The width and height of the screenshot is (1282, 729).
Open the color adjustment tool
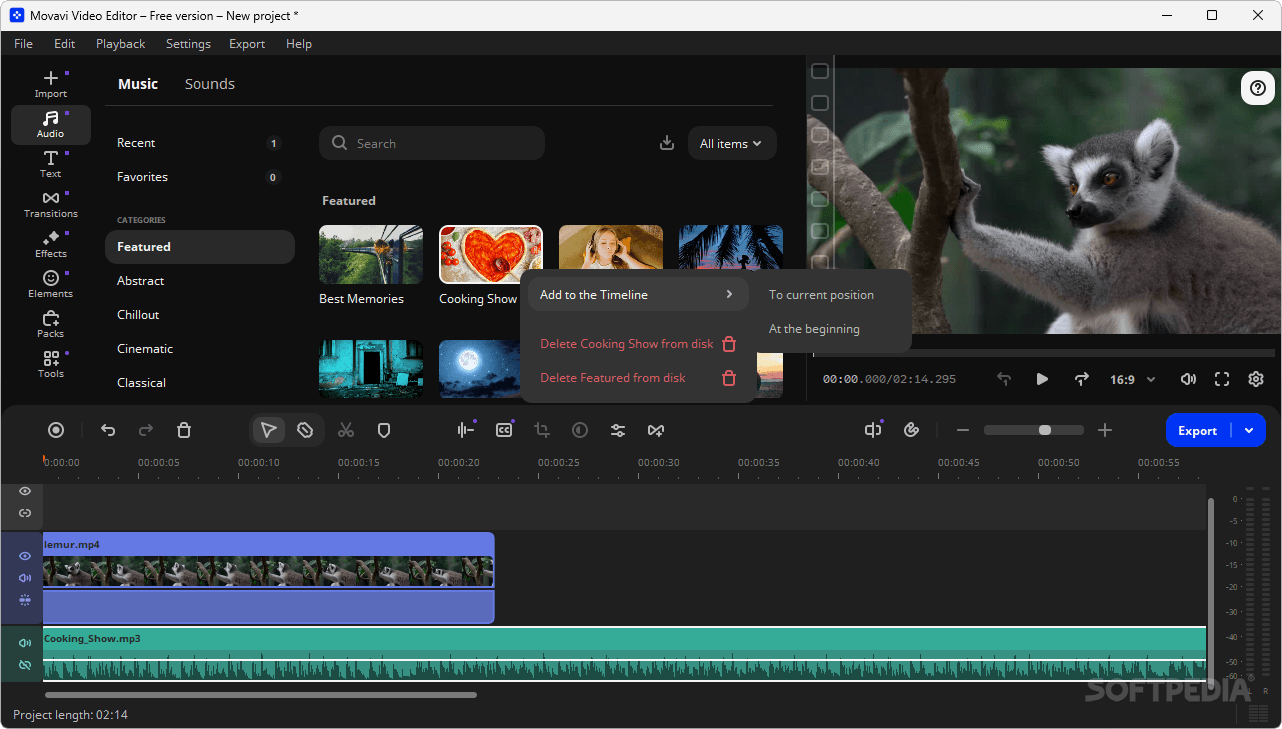(580, 430)
